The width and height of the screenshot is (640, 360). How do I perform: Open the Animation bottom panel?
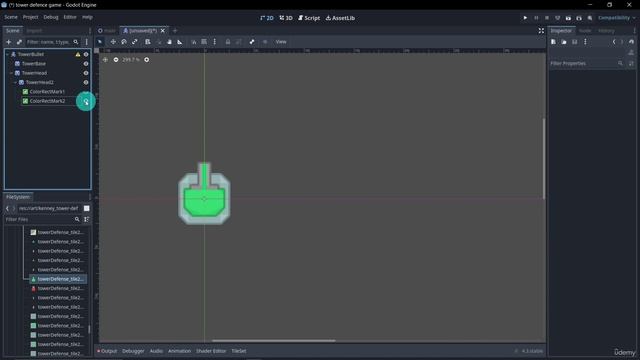[179, 351]
